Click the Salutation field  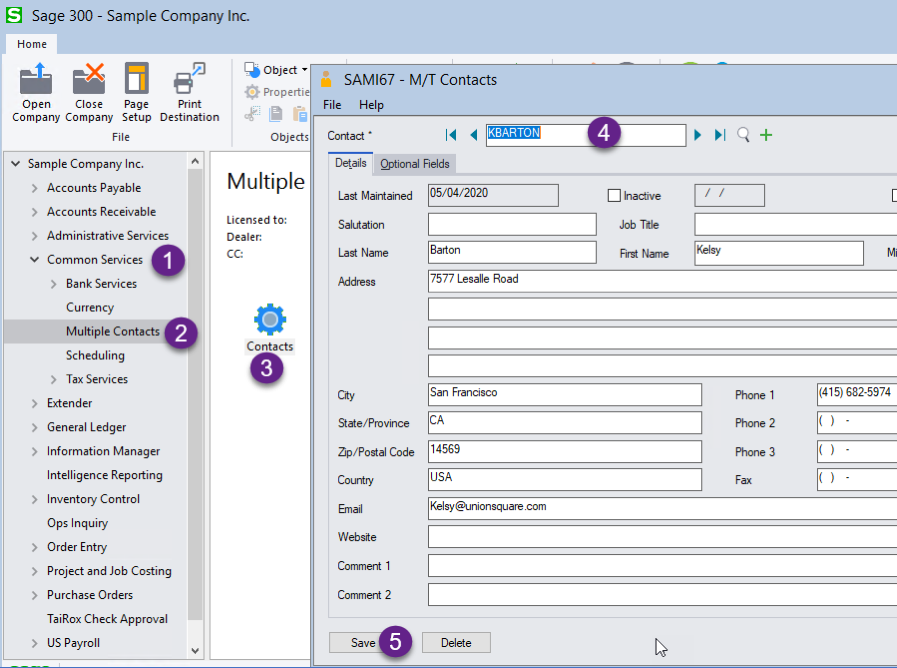click(x=512, y=224)
